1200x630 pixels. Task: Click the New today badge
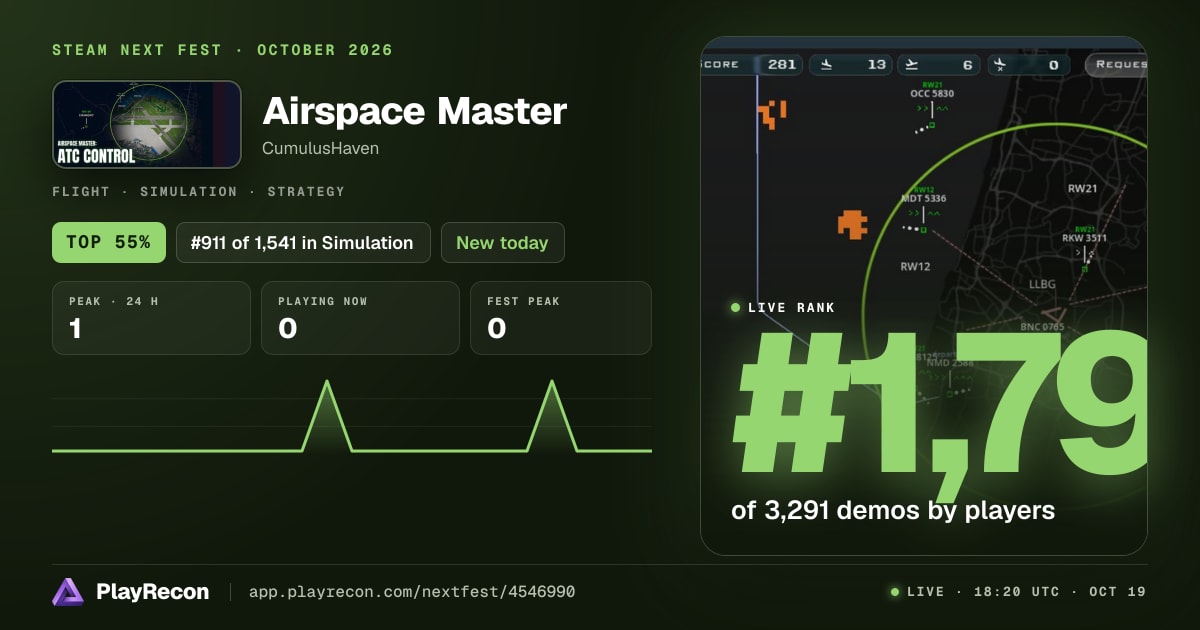[502, 242]
